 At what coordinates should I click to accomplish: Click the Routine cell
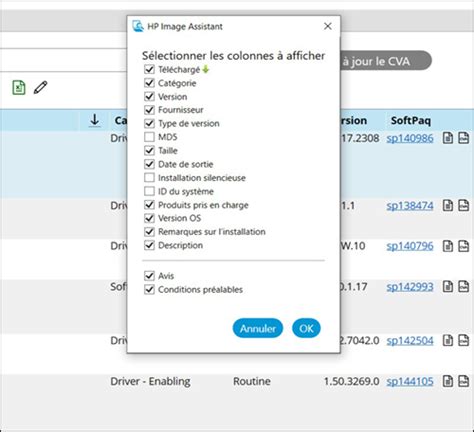252,381
